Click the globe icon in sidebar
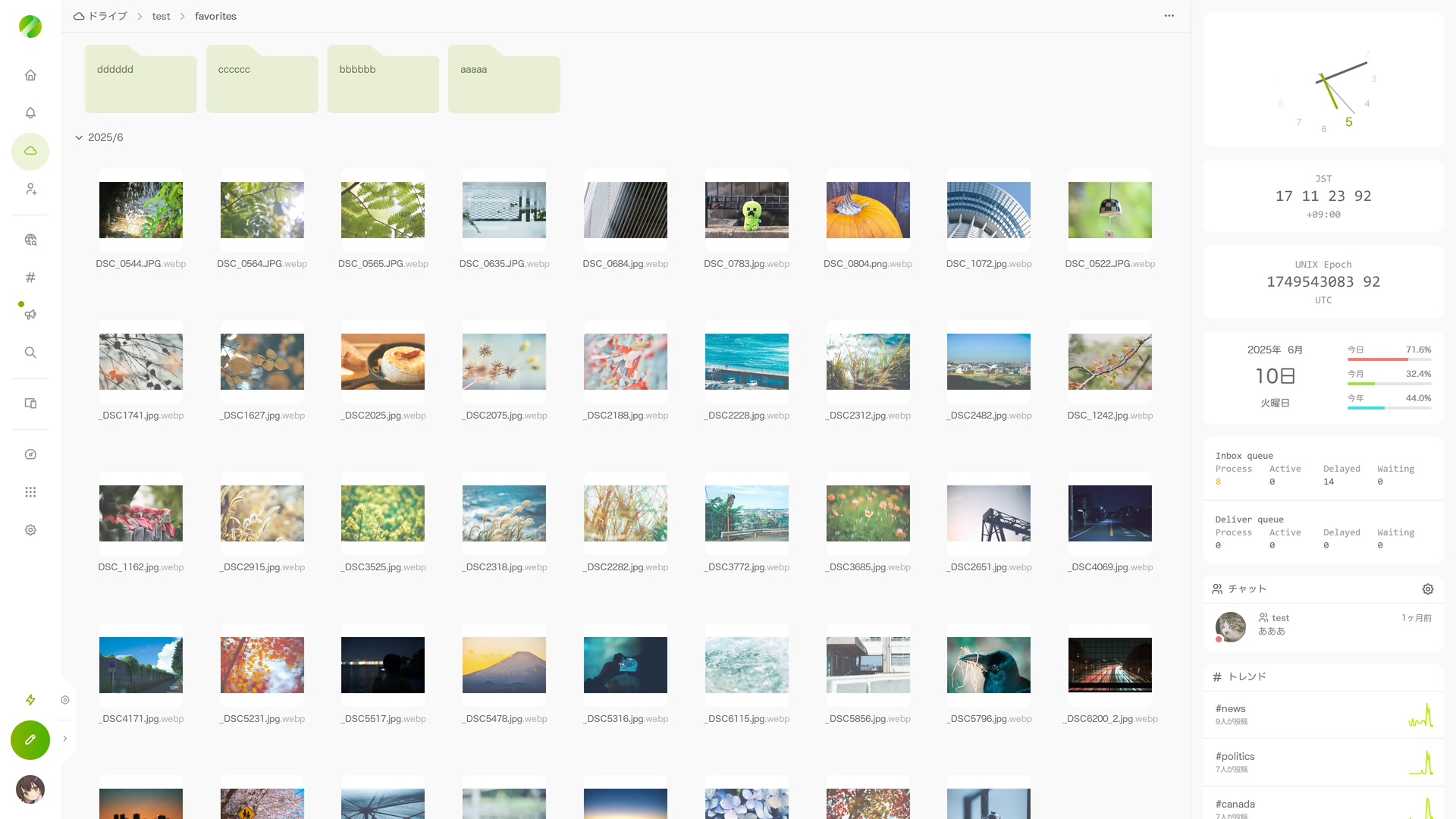 30,240
